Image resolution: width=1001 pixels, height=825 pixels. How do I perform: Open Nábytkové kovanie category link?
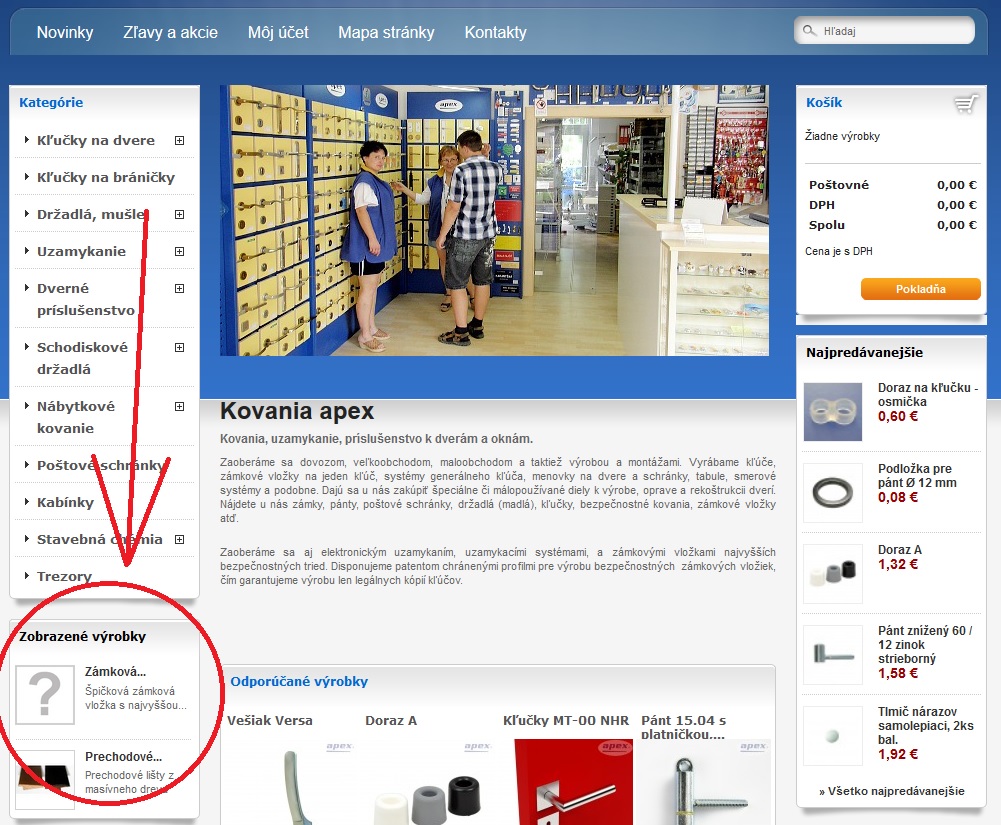click(x=76, y=418)
